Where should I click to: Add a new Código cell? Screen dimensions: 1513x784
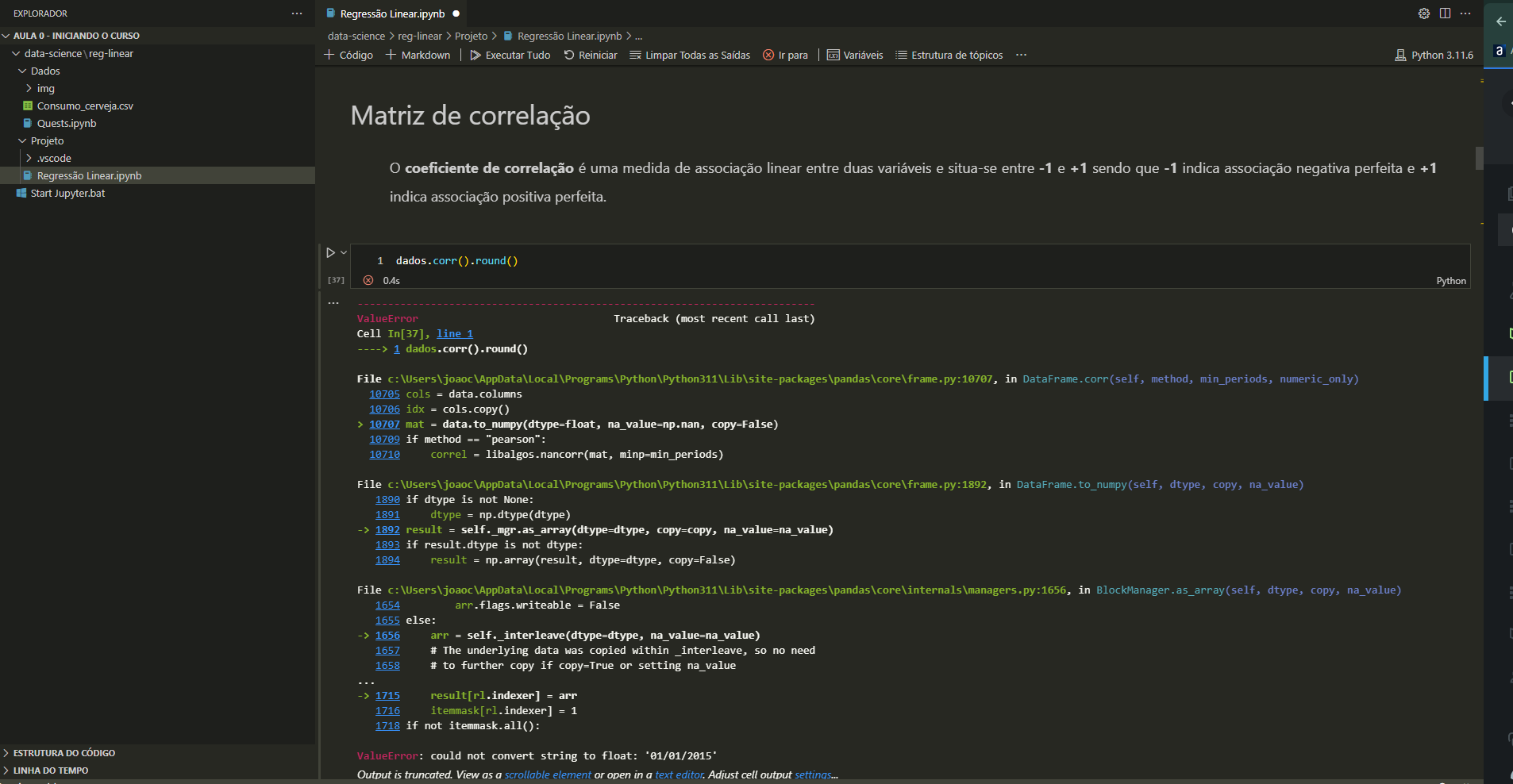348,55
